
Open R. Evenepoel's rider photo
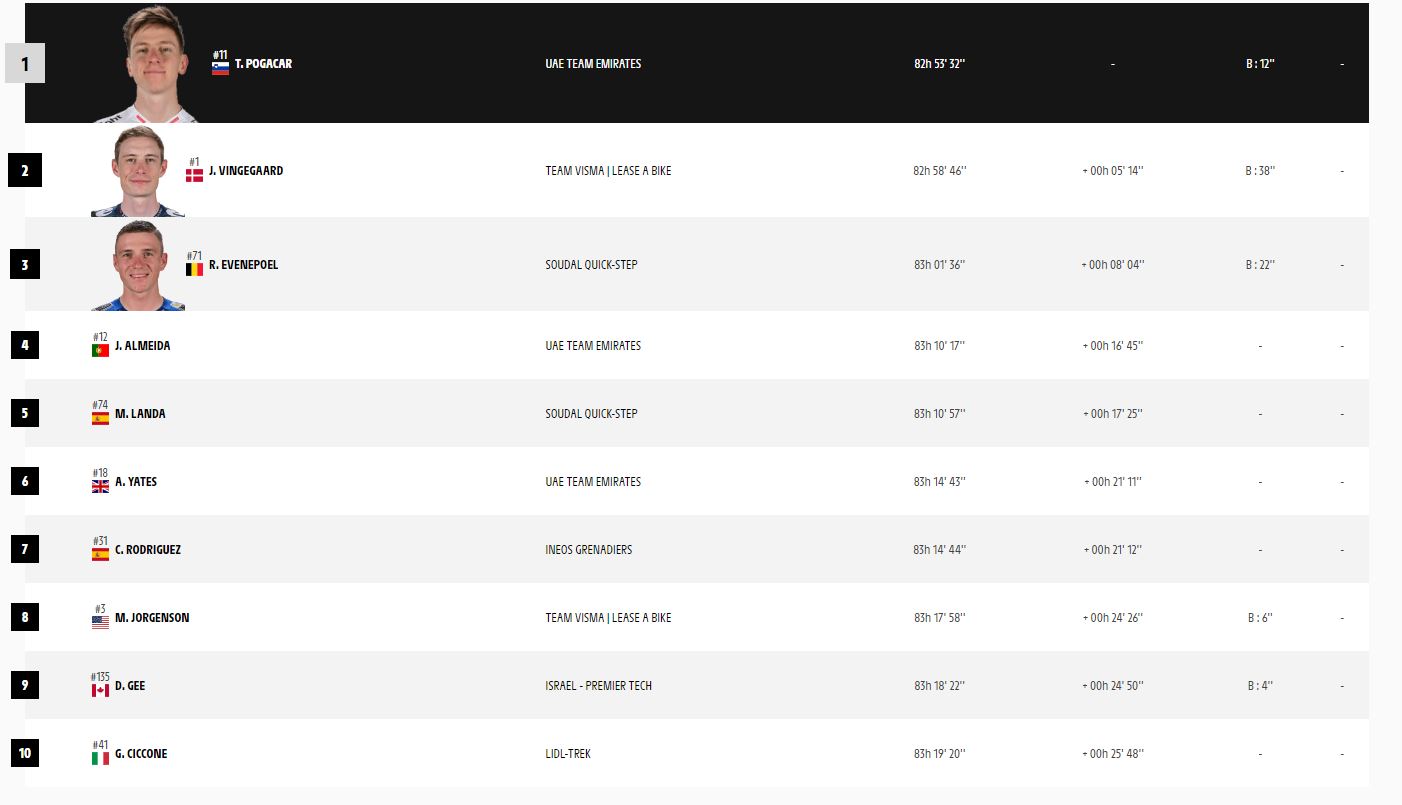click(138, 266)
